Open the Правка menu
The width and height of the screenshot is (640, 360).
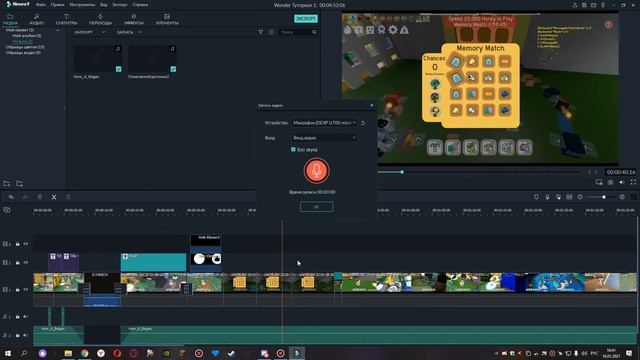(58, 5)
